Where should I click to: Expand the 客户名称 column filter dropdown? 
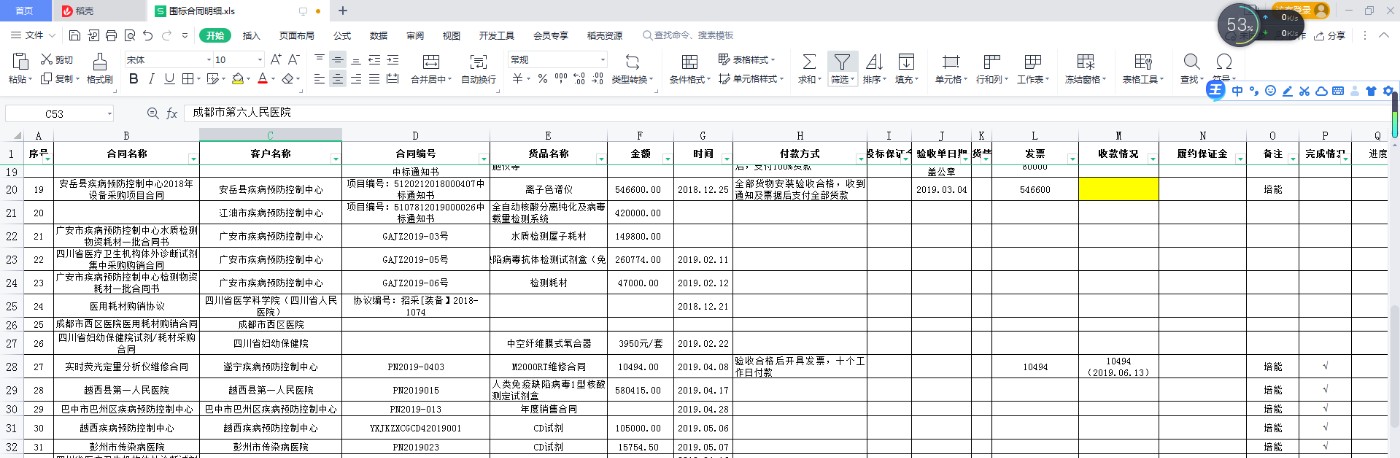[x=333, y=159]
